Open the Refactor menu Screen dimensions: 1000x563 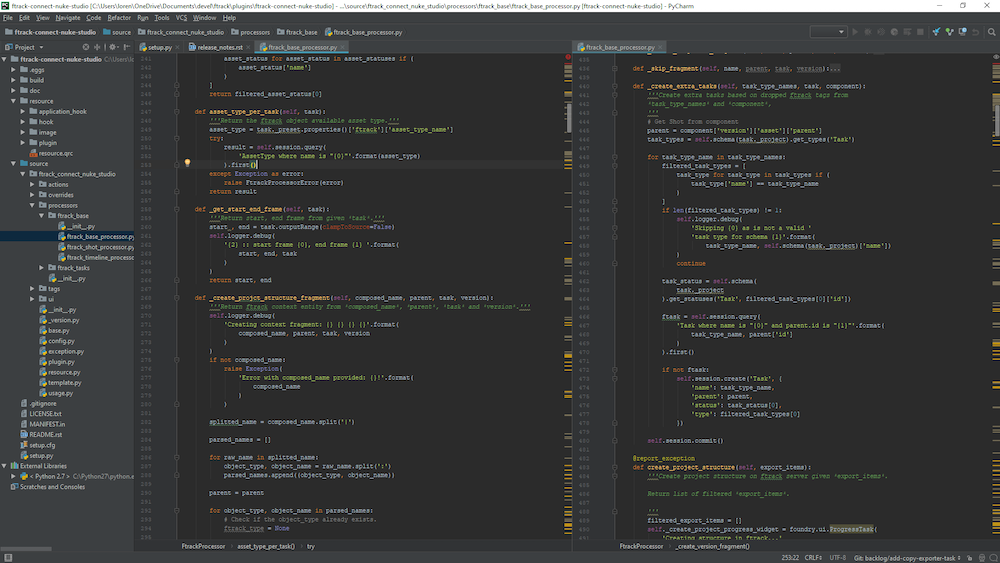point(119,18)
